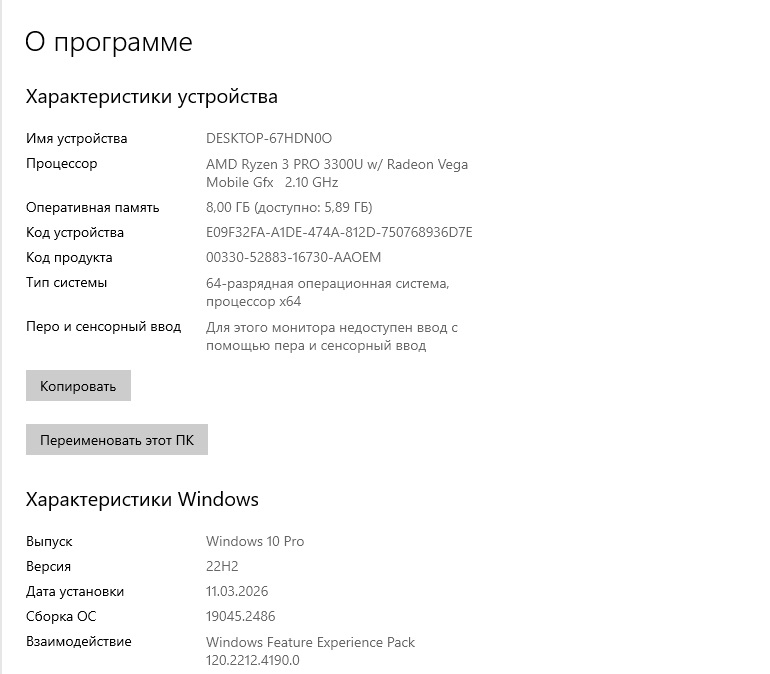The width and height of the screenshot is (770, 674).
Task: Click the version value 22H2
Action: (224, 566)
